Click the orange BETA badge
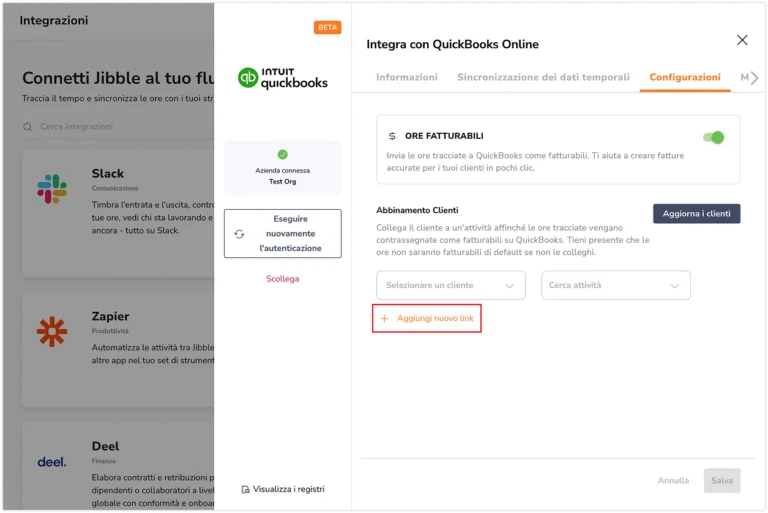Screen dimensions: 768x513 (327, 27)
